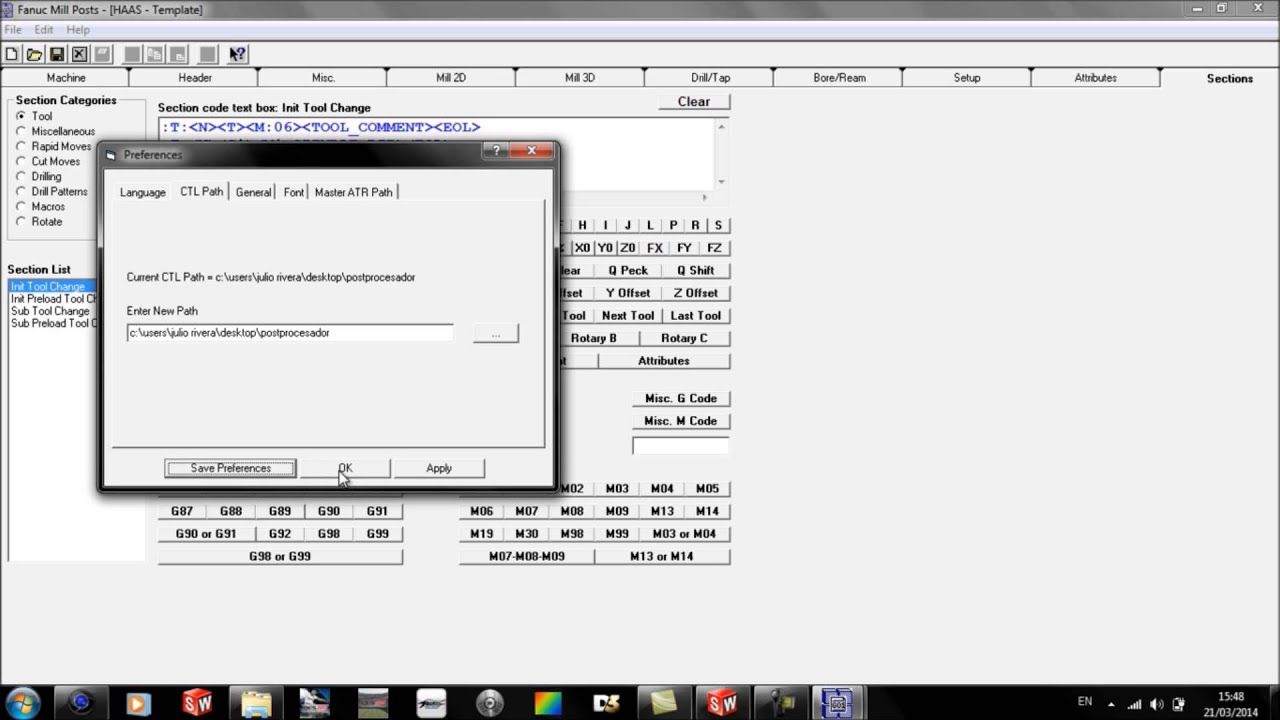This screenshot has width=1280, height=720.
Task: Click the M13 or M14 button
Action: [662, 556]
